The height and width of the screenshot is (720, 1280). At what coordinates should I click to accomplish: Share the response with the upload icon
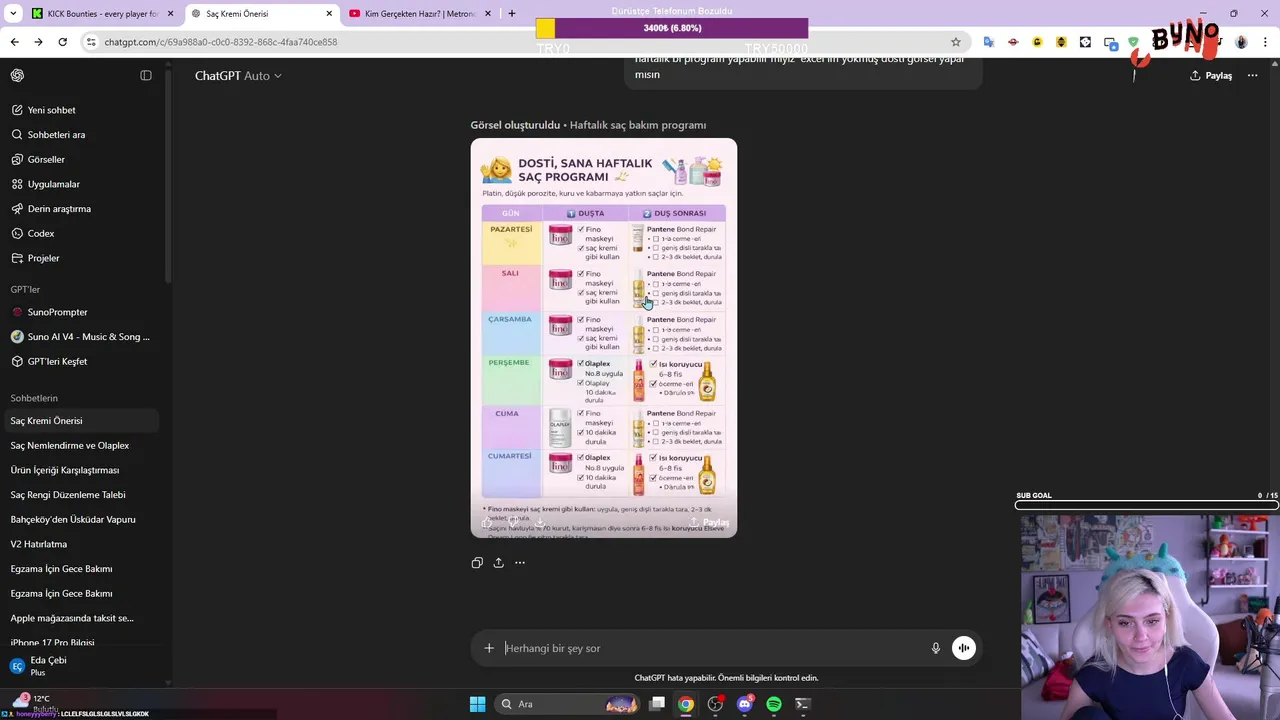(x=498, y=563)
